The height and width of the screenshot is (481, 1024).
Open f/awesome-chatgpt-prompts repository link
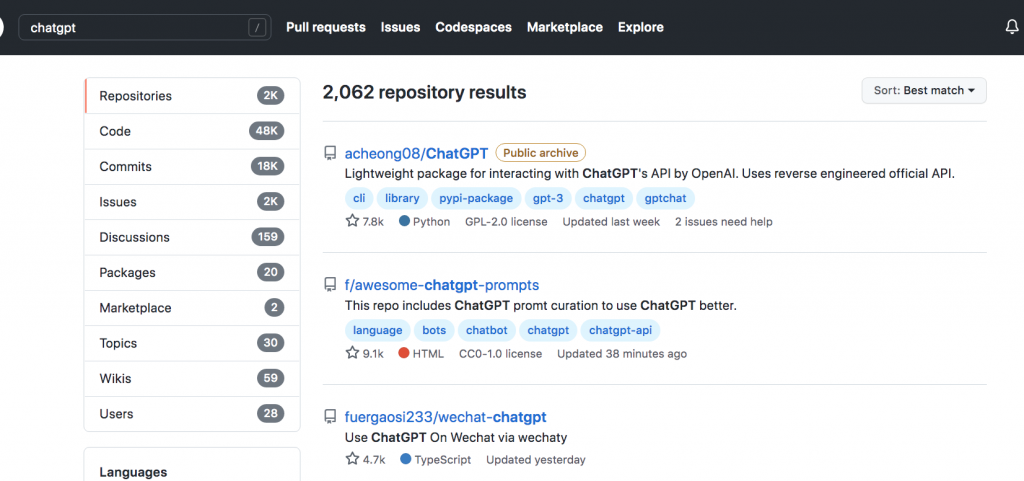pyautogui.click(x=441, y=285)
